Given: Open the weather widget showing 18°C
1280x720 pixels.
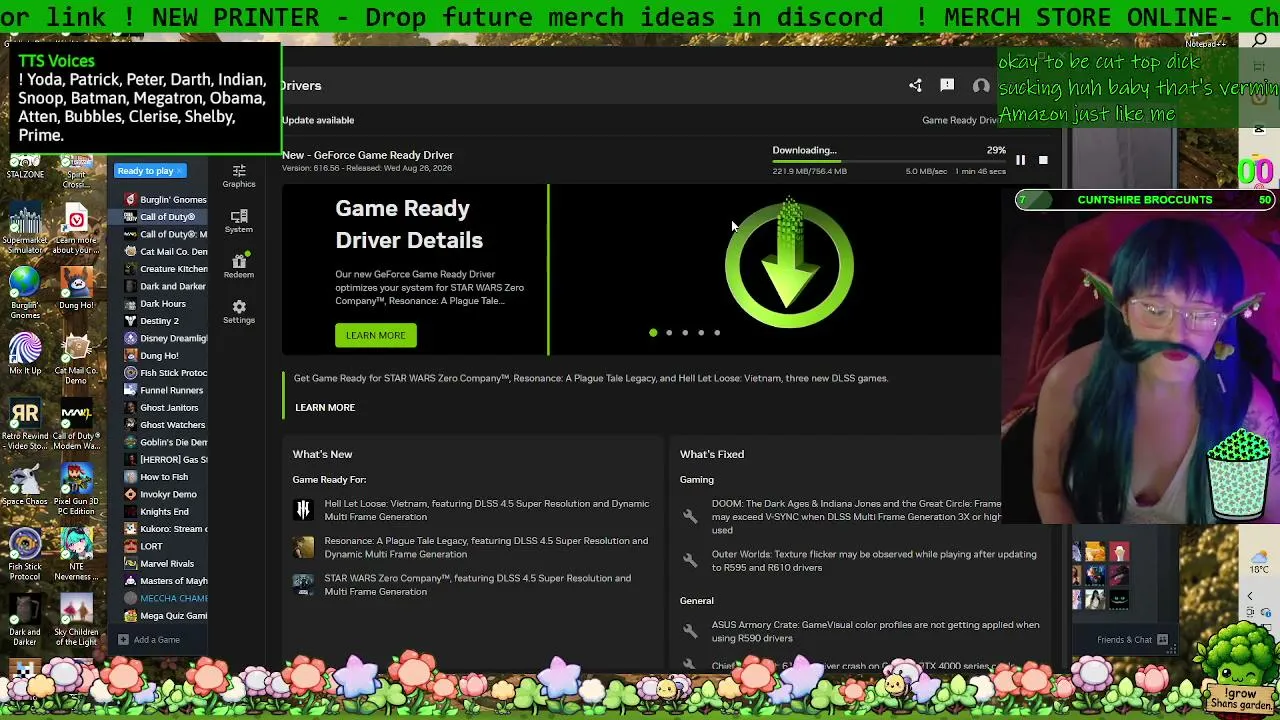Looking at the screenshot, I should (x=1258, y=563).
